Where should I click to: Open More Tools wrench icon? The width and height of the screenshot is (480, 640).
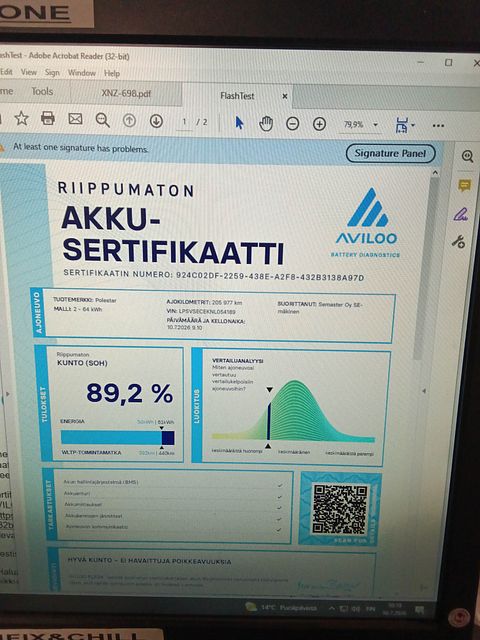click(x=458, y=242)
